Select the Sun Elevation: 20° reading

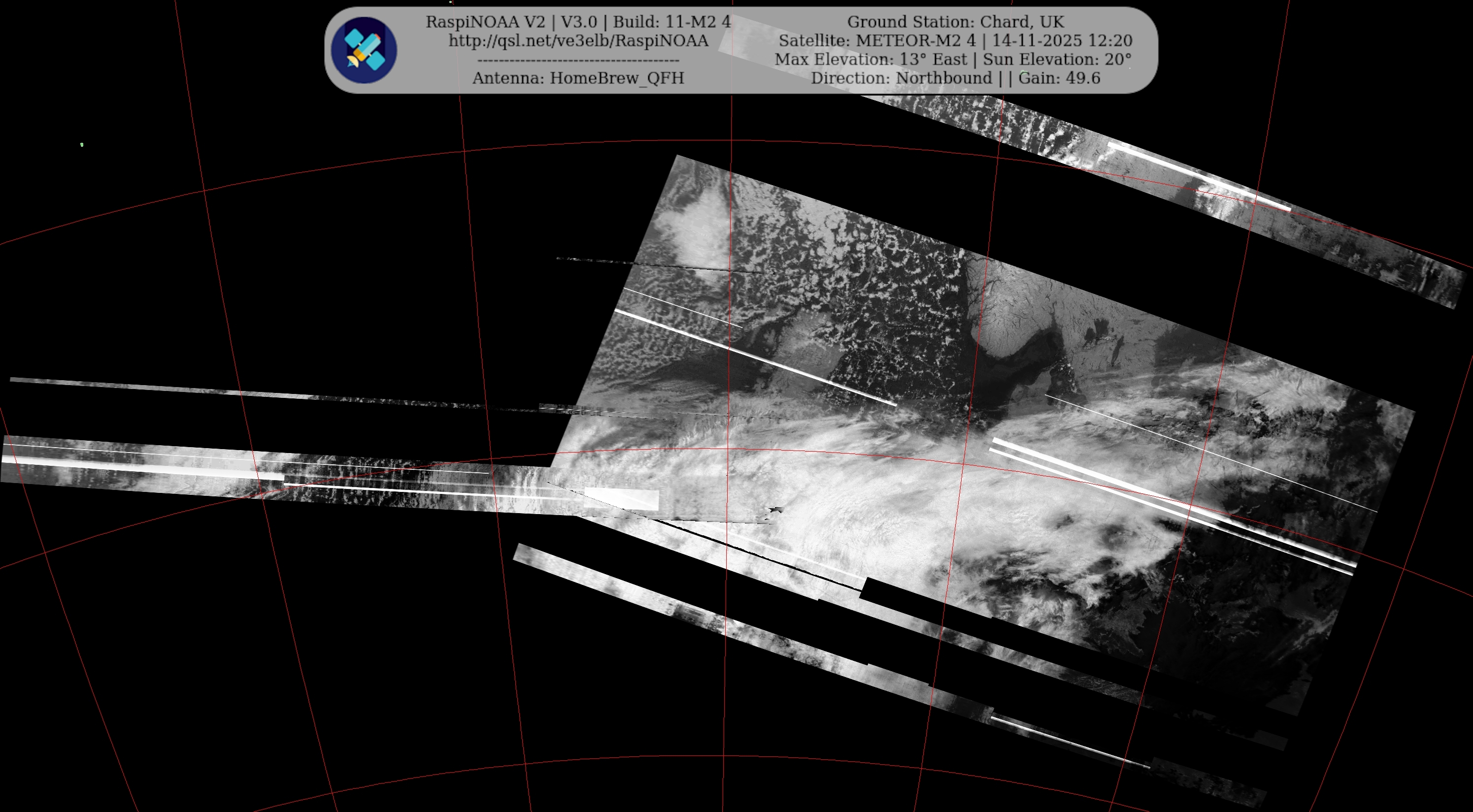pyautogui.click(x=1057, y=60)
